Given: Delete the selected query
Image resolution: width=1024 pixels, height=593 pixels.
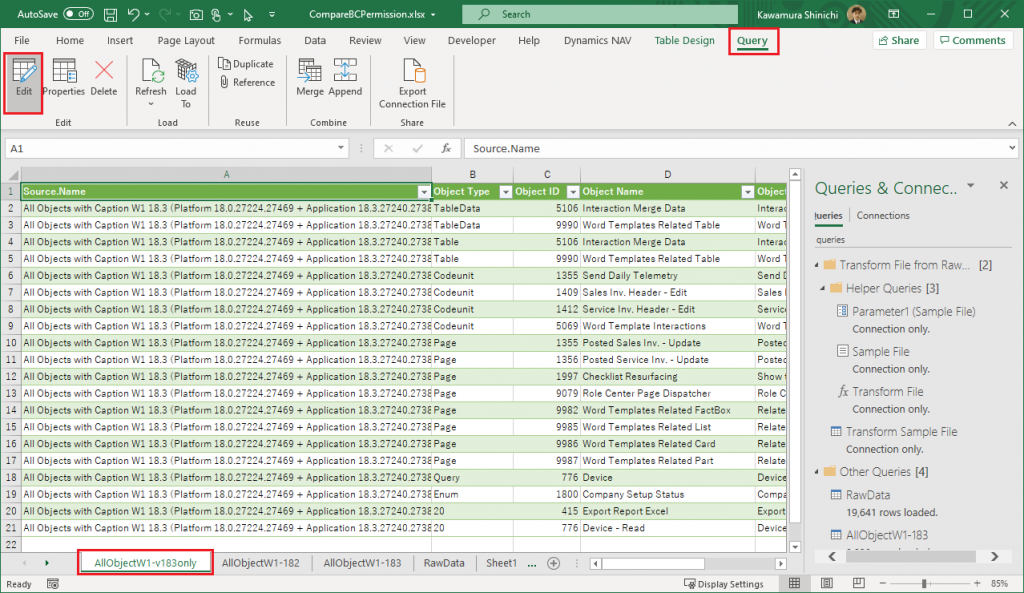Looking at the screenshot, I should [x=104, y=78].
